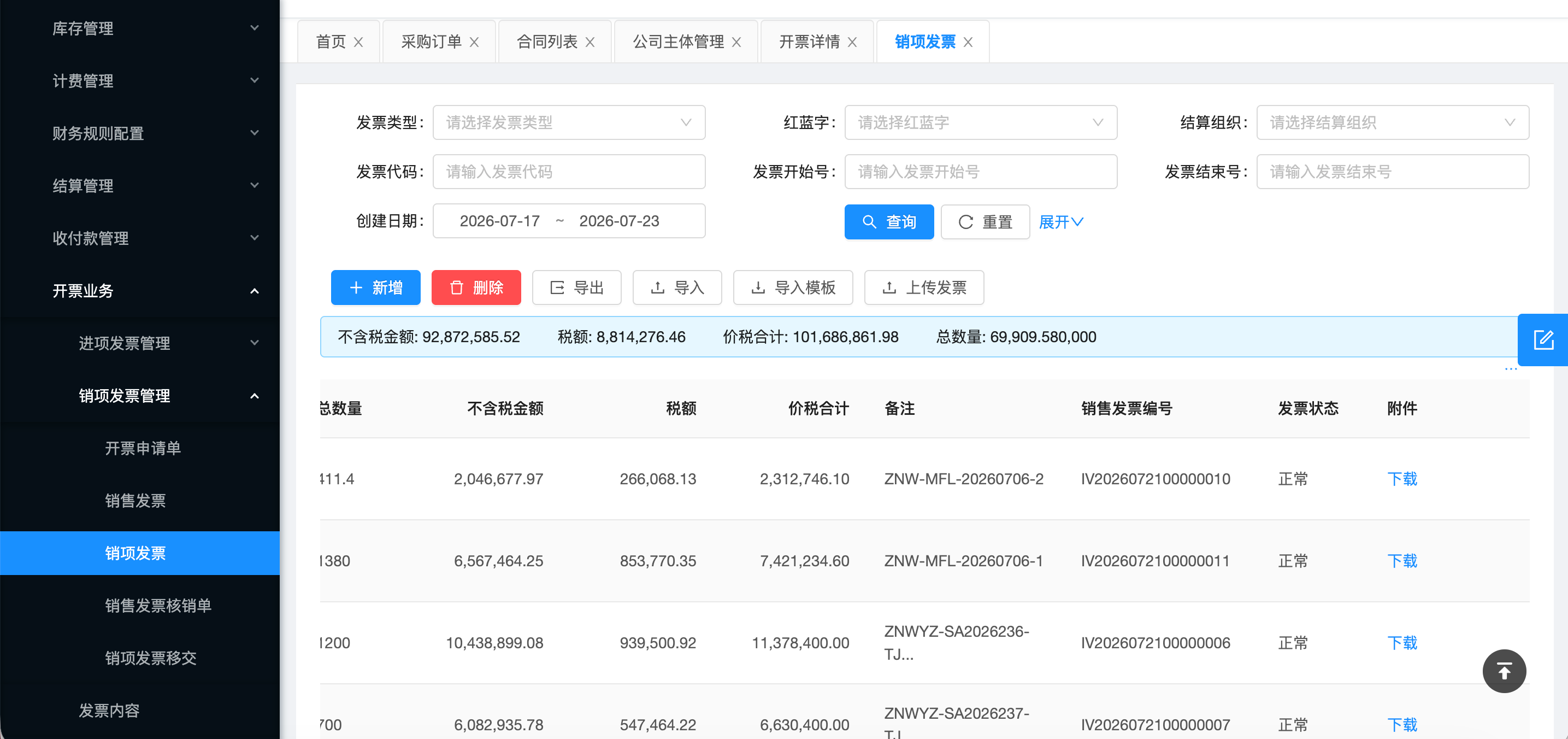The image size is (1568, 739).
Task: Click the 导出 export button
Action: pyautogui.click(x=576, y=288)
